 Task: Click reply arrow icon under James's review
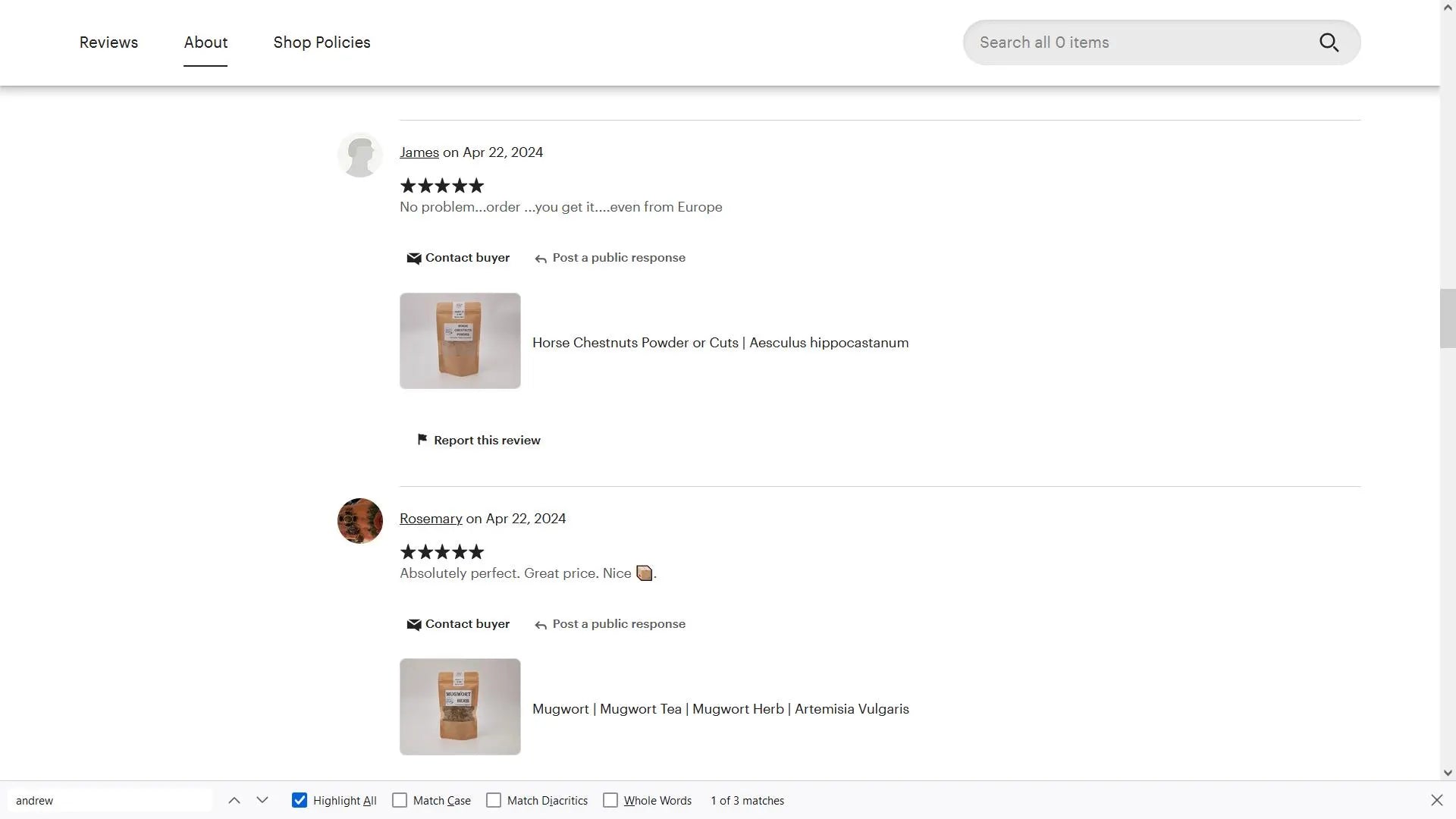pyautogui.click(x=541, y=259)
